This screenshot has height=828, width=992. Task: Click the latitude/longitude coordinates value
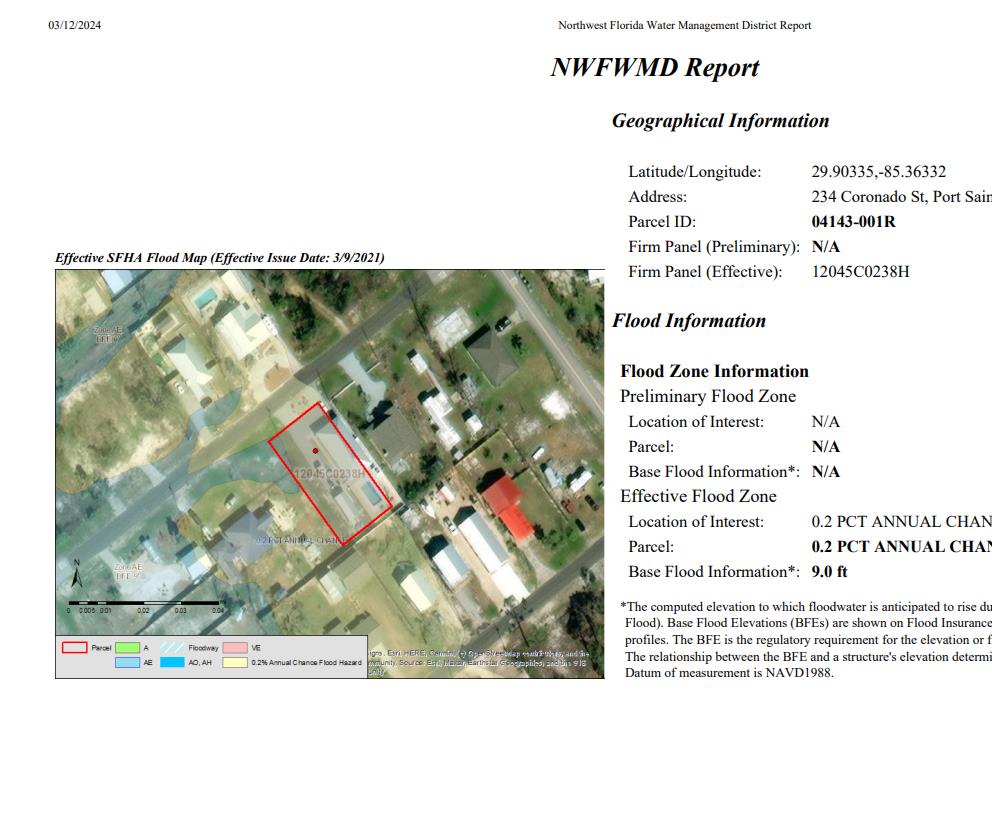pyautogui.click(x=878, y=172)
